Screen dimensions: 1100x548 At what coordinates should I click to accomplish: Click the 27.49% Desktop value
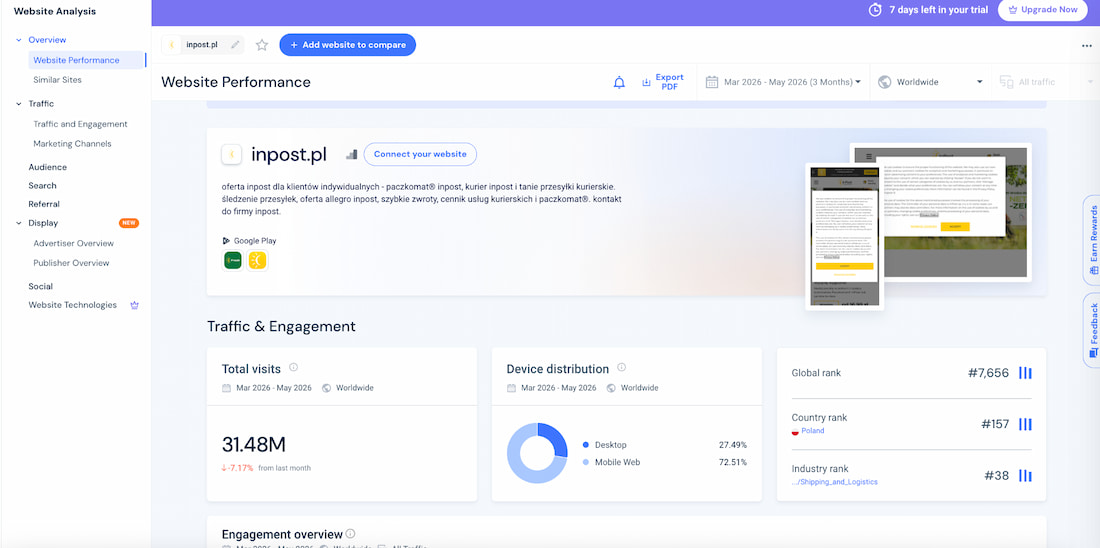(732, 445)
